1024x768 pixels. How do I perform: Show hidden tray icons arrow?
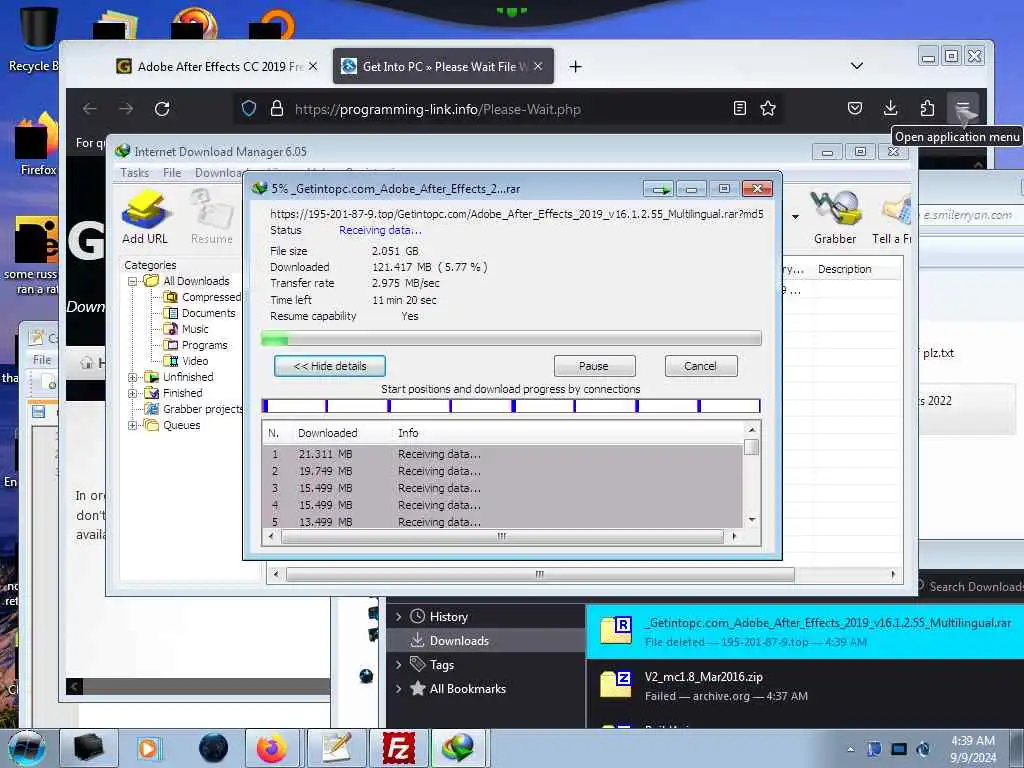tap(850, 749)
